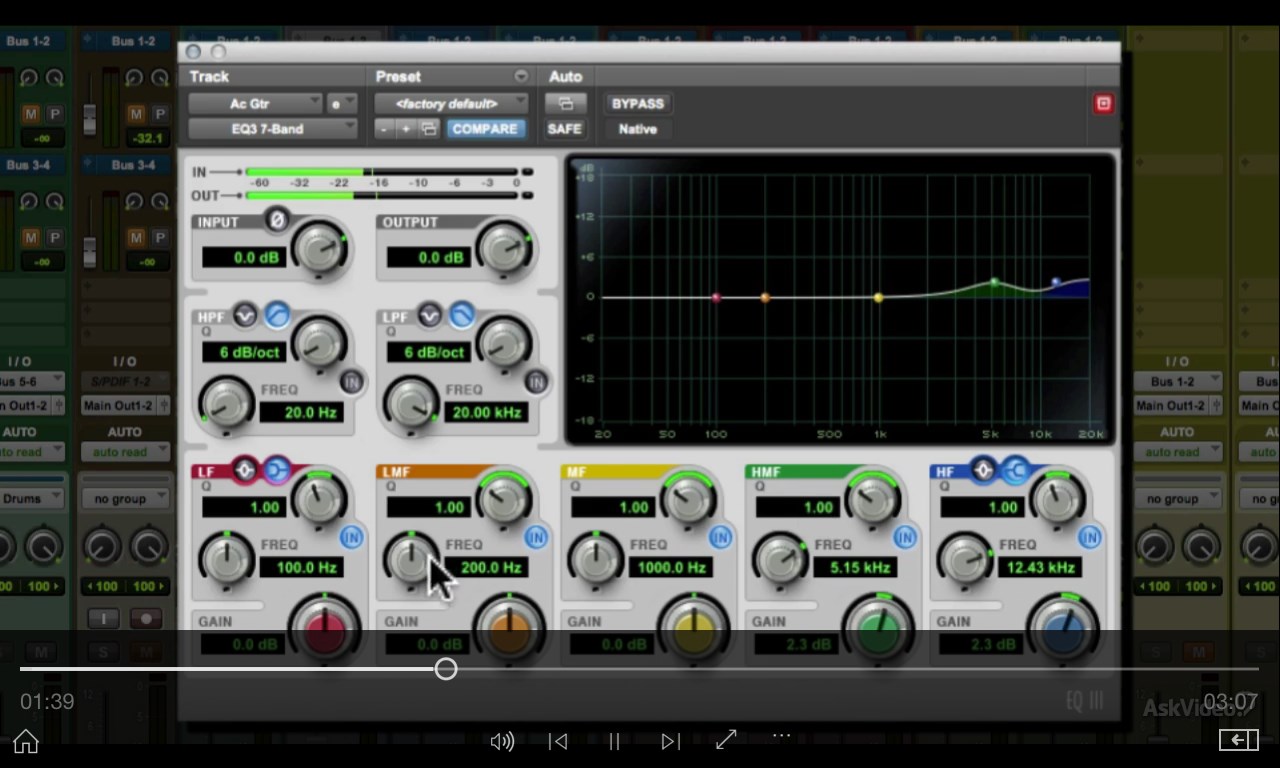Click the COMPARE button
Viewport: 1280px width, 768px height.
[x=485, y=129]
